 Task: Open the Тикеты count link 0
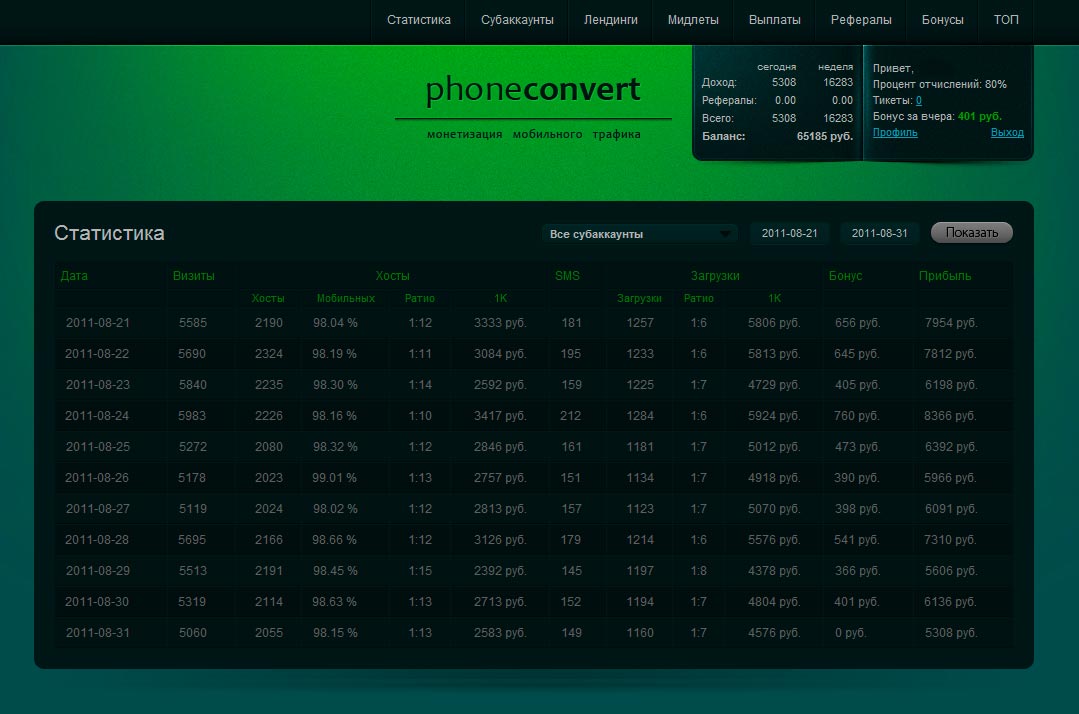point(919,100)
